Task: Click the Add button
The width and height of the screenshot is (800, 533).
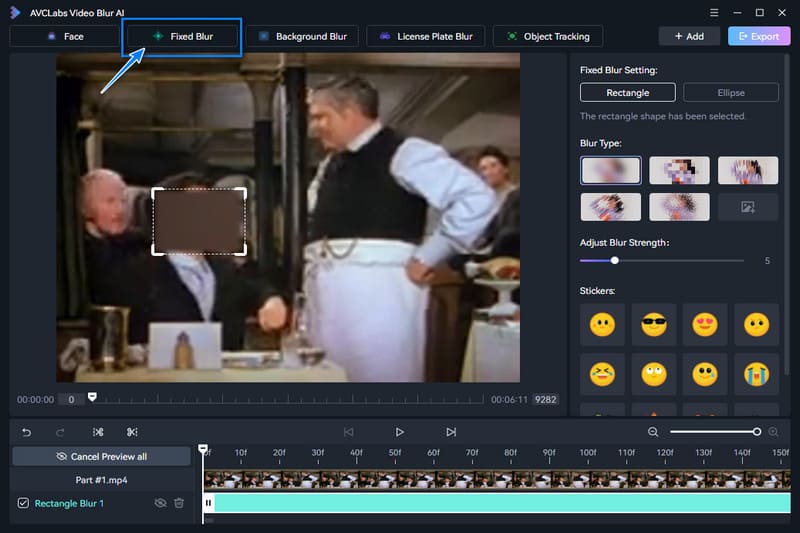Action: tap(689, 36)
